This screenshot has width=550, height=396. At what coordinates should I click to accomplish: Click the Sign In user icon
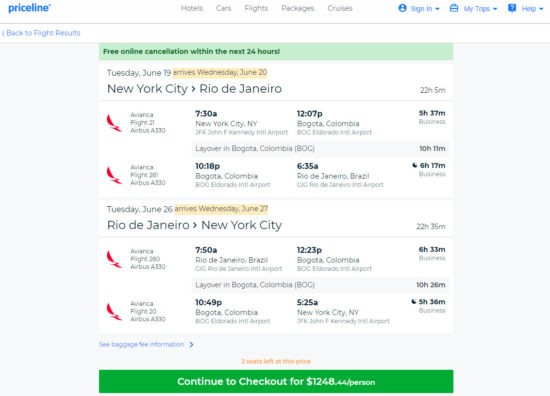[x=402, y=8]
